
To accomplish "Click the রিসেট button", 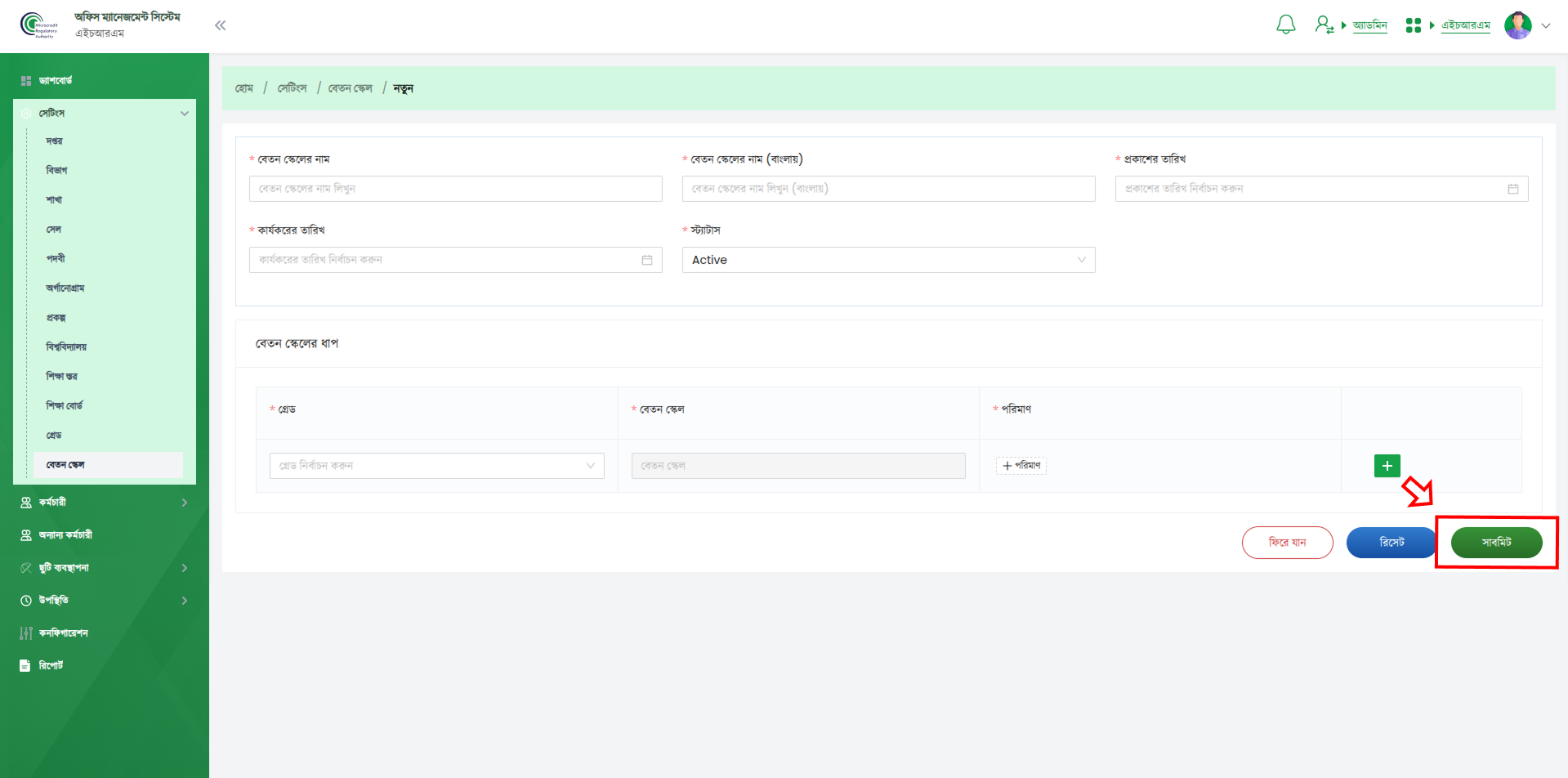I will 1391,543.
